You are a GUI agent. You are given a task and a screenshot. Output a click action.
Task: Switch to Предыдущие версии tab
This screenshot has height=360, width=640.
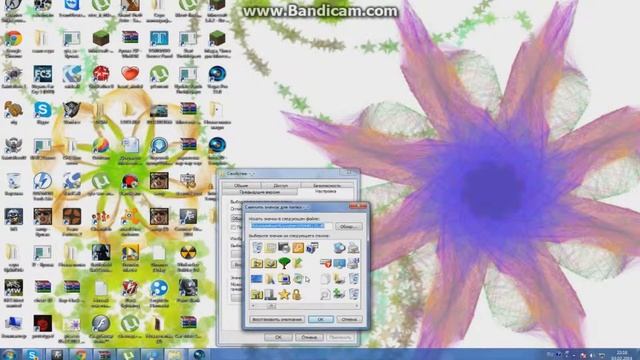pos(260,191)
